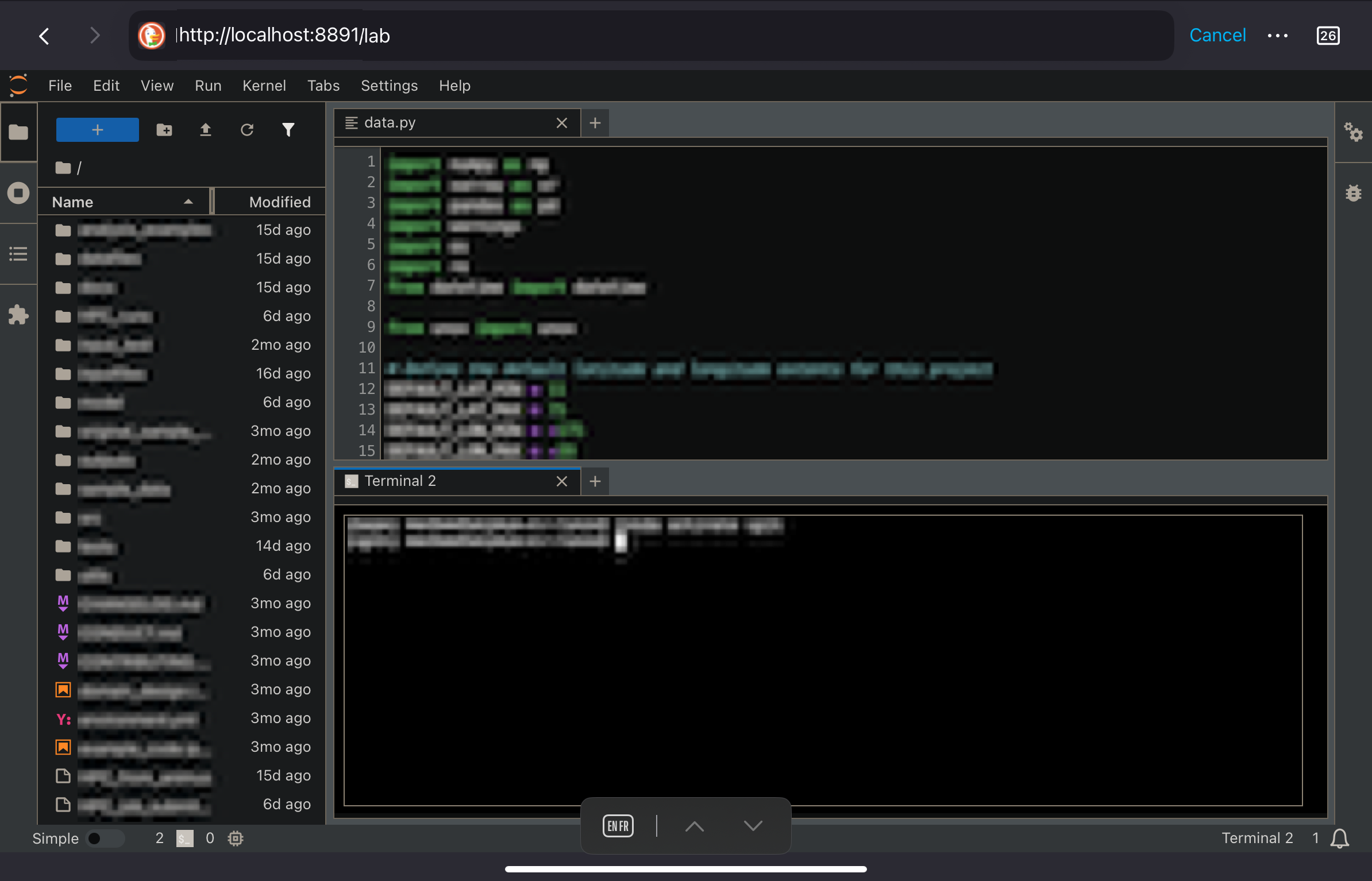
Task: Open the browser three-dots menu
Action: (1278, 36)
